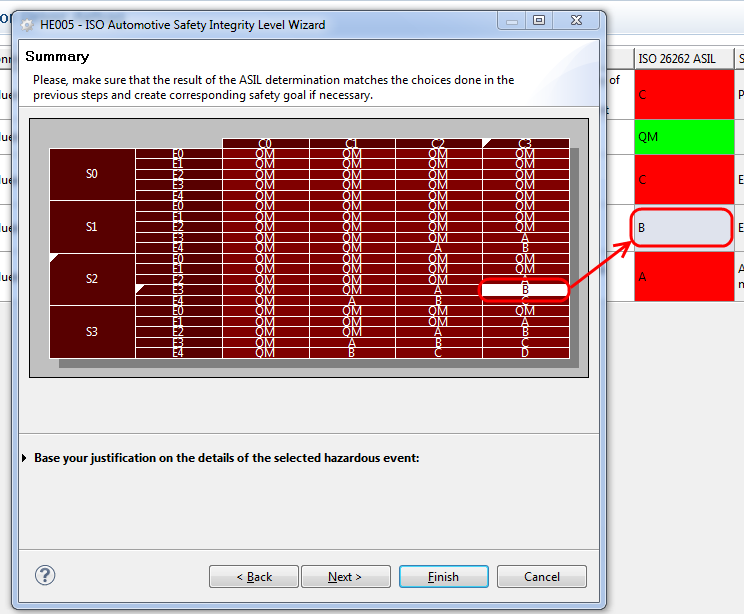Click the wizard gear icon in title bar
The image size is (744, 614).
28,25
